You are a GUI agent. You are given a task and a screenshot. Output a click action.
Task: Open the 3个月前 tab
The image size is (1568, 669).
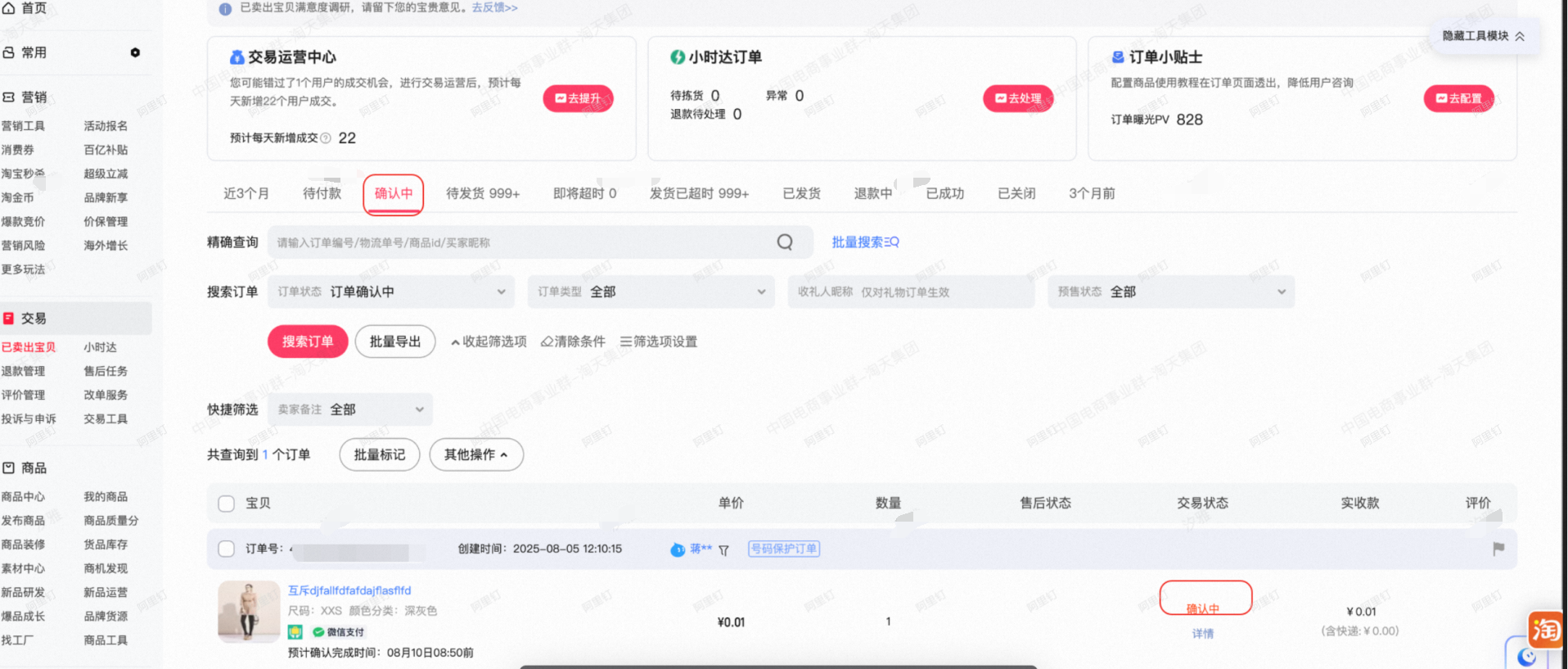[x=1092, y=193]
